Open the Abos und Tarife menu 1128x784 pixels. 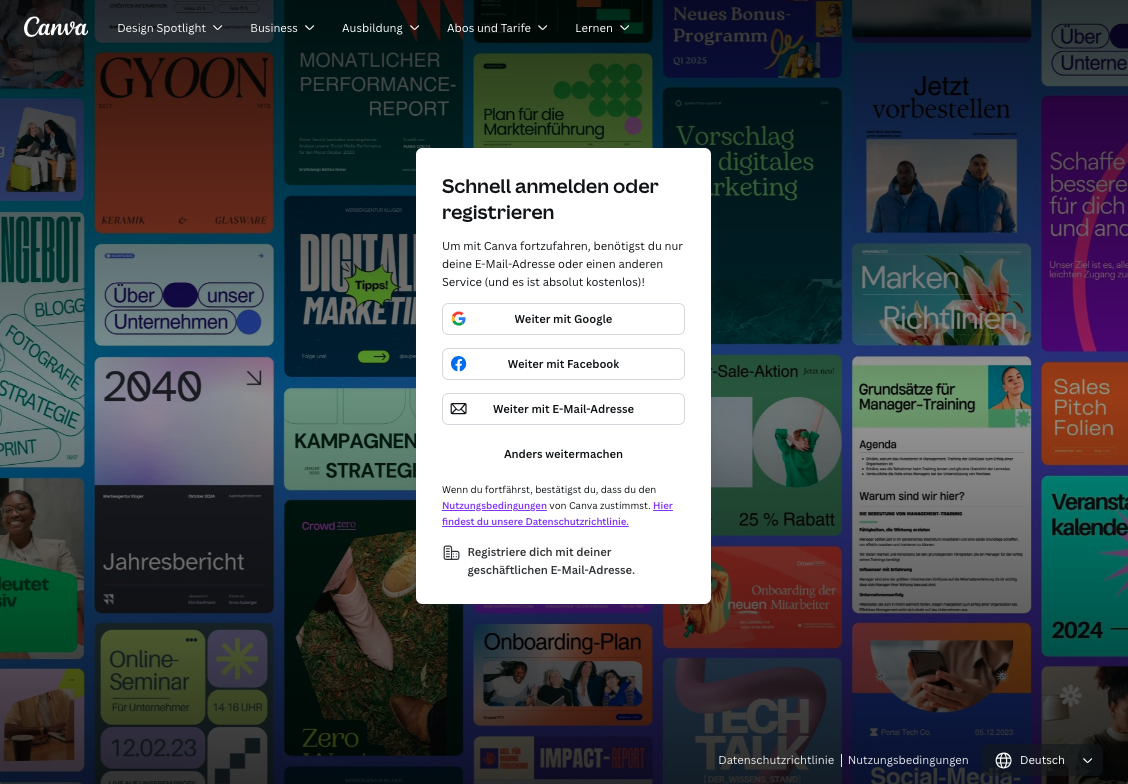pos(497,28)
